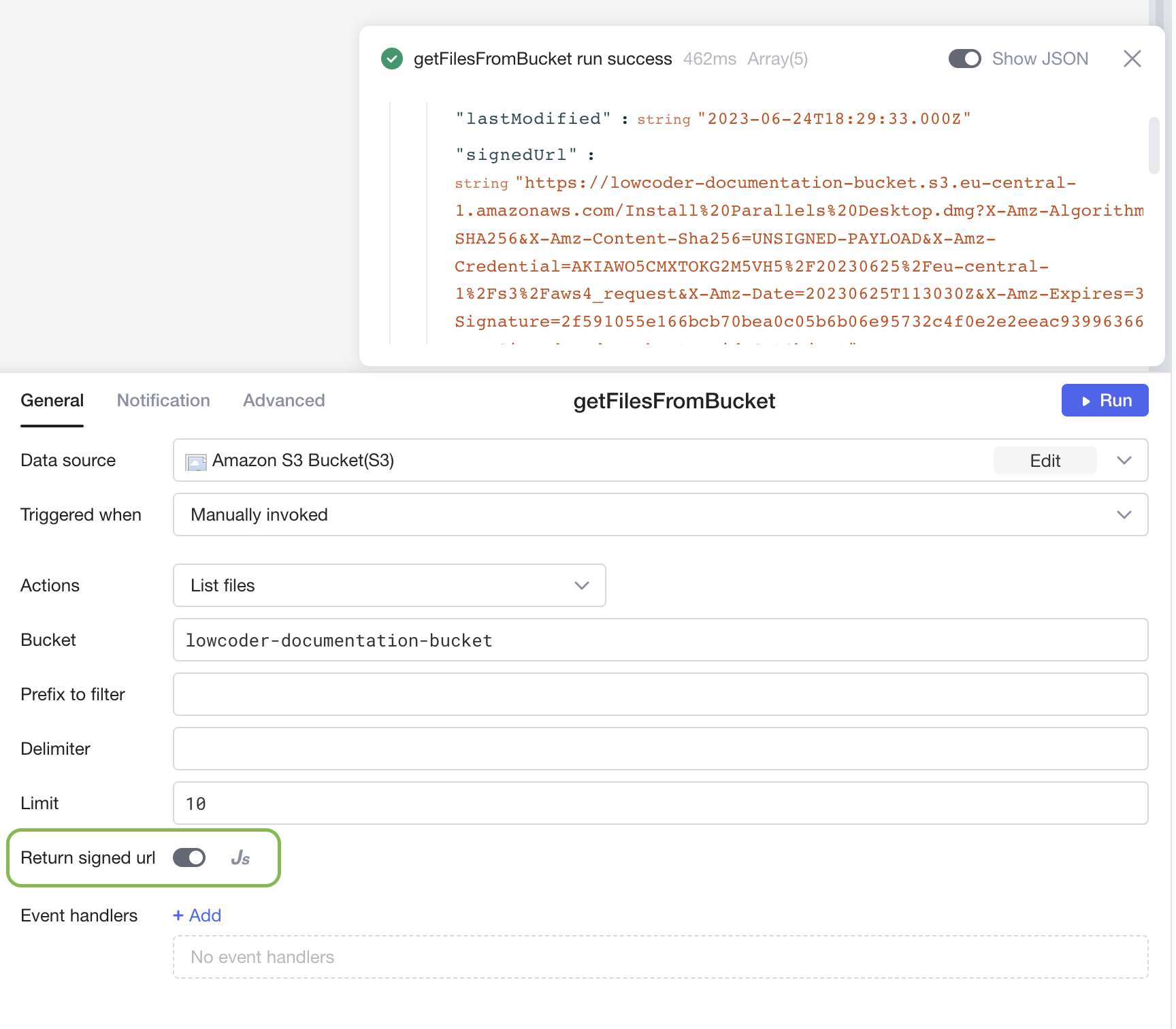Close the query result panel

pyautogui.click(x=1132, y=59)
